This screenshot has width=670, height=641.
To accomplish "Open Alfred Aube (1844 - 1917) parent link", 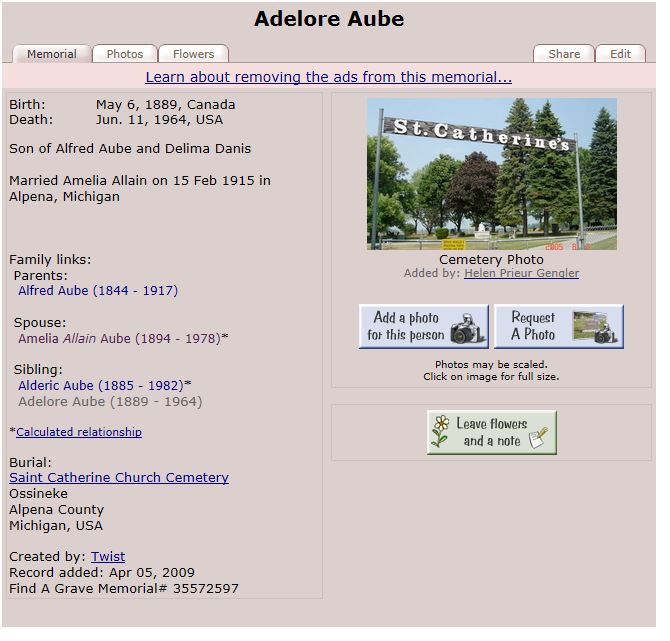I will (x=98, y=291).
